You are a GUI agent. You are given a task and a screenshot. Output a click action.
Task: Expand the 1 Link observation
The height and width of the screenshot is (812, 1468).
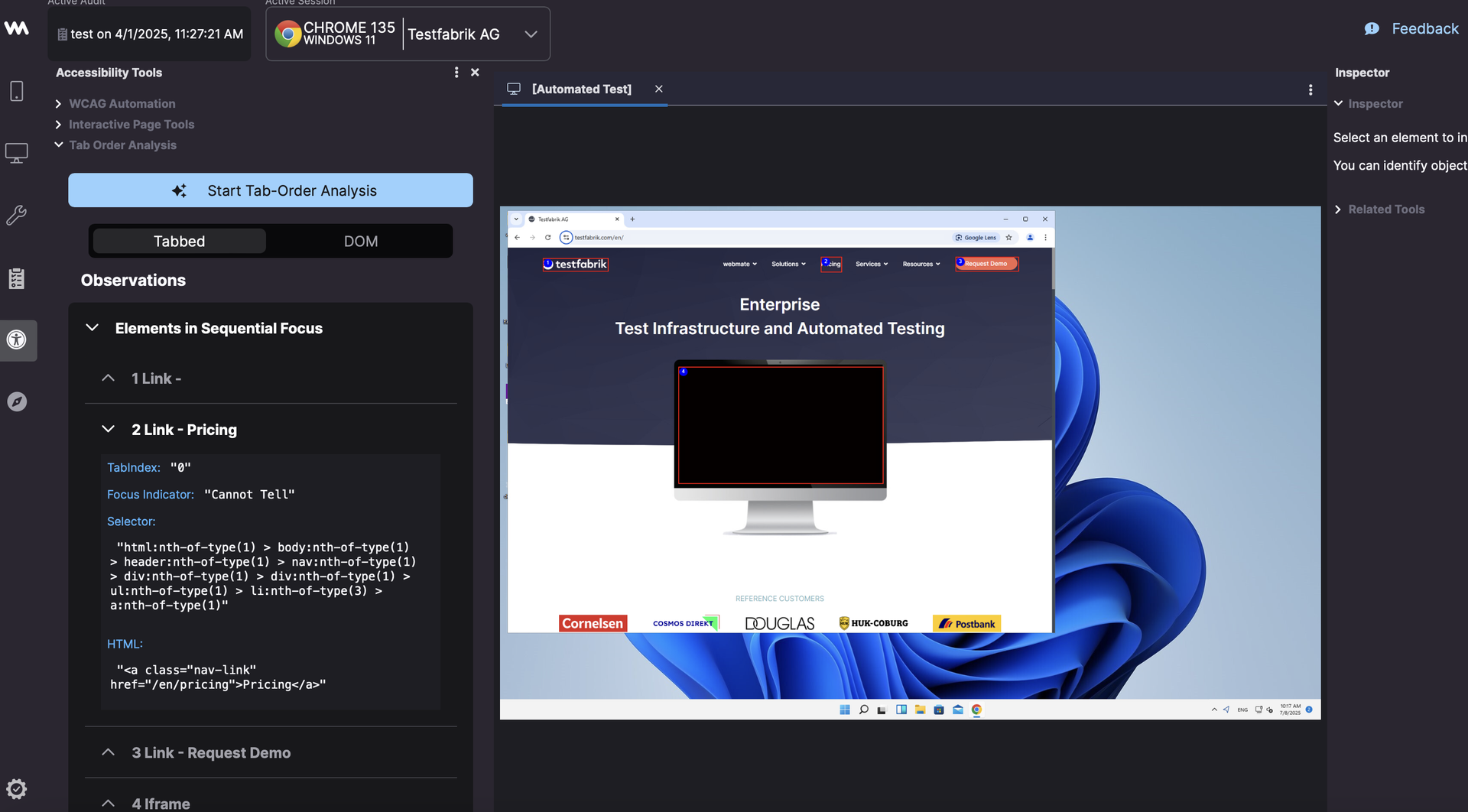coord(108,378)
